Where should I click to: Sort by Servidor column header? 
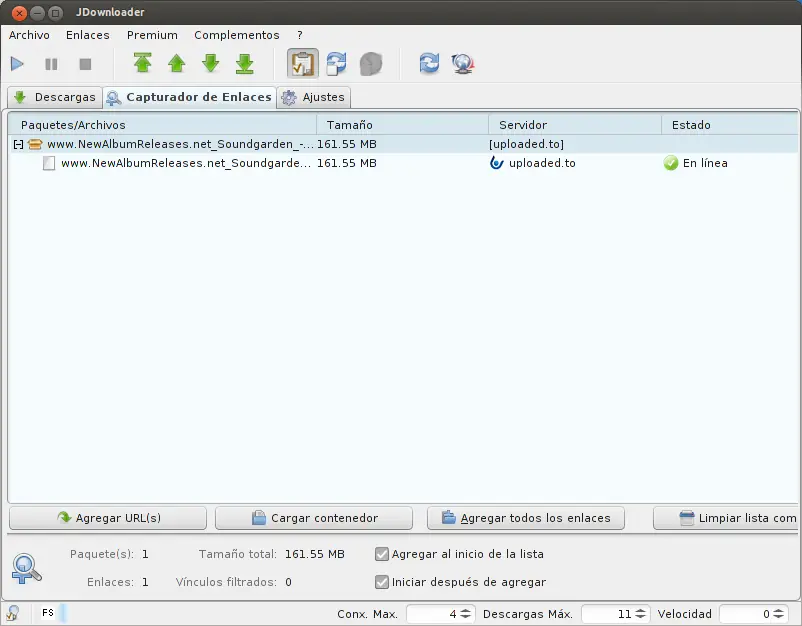[575, 125]
